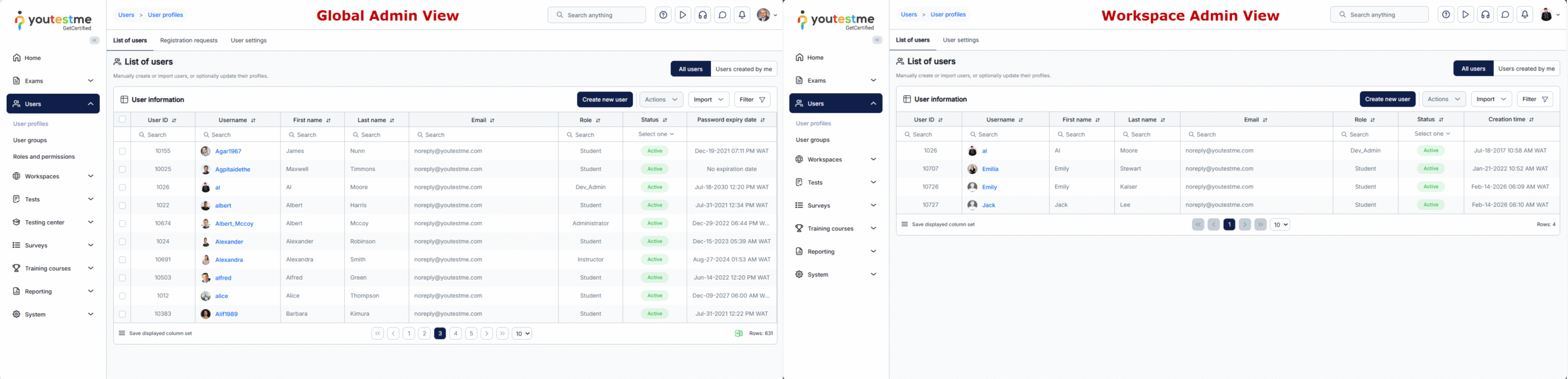Open the headphones support icon in Workspace Admin View
Screen dimensions: 1568x379
tap(1485, 15)
